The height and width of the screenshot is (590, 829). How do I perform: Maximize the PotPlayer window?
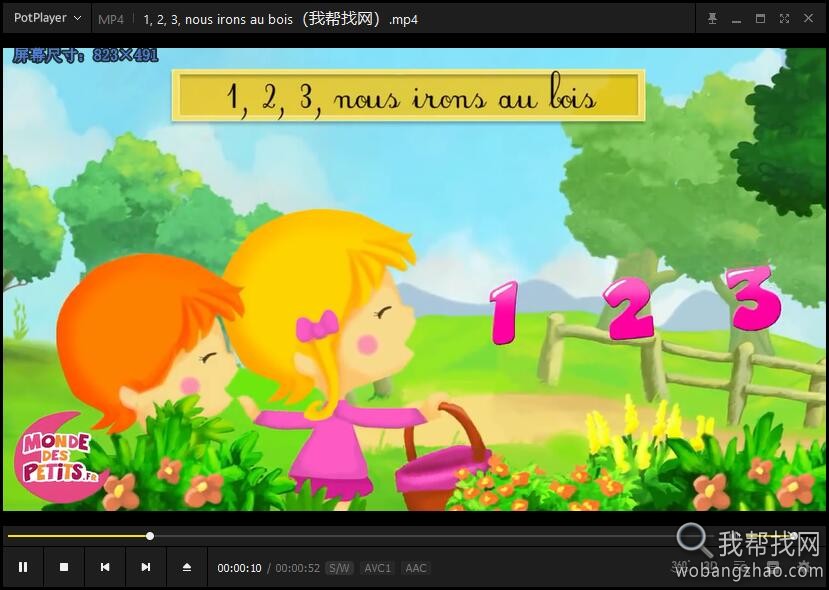click(760, 19)
